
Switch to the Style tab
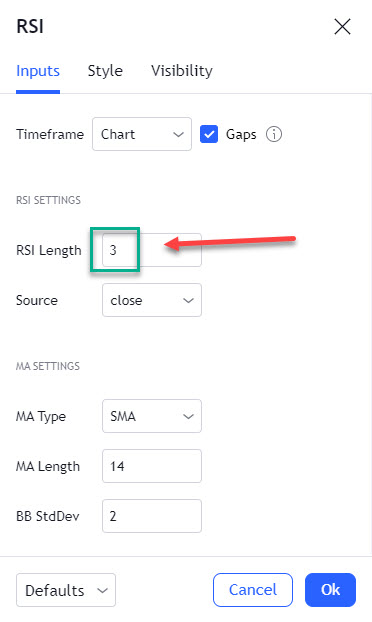[x=105, y=71]
